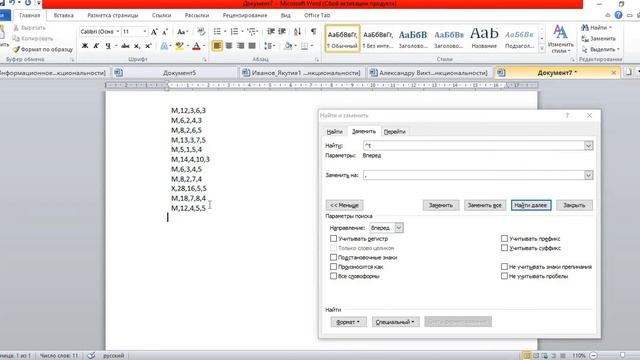Check Учитывать суффикс option
This screenshot has height=360, width=640.
[x=504, y=248]
